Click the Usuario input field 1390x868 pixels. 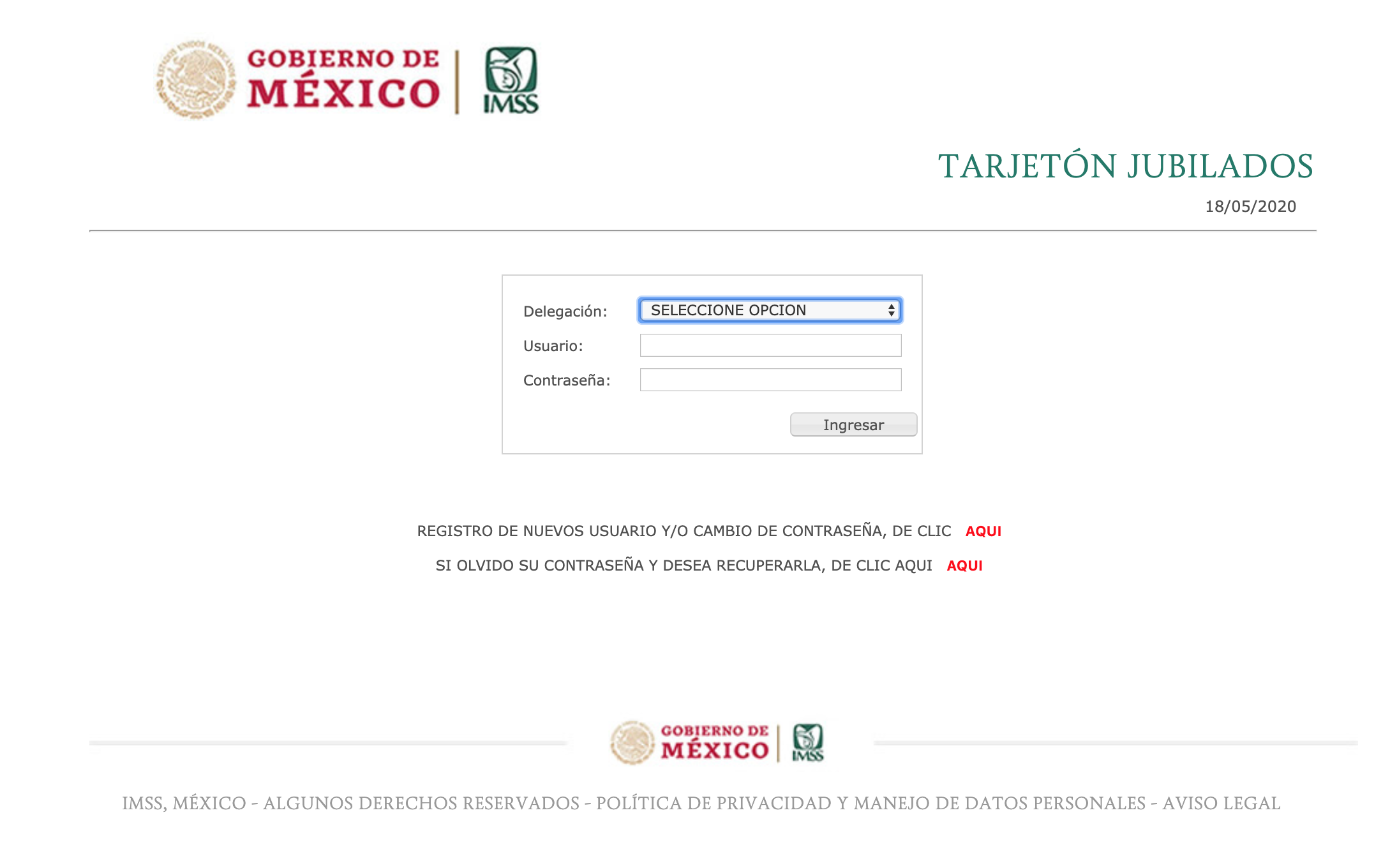coord(770,345)
